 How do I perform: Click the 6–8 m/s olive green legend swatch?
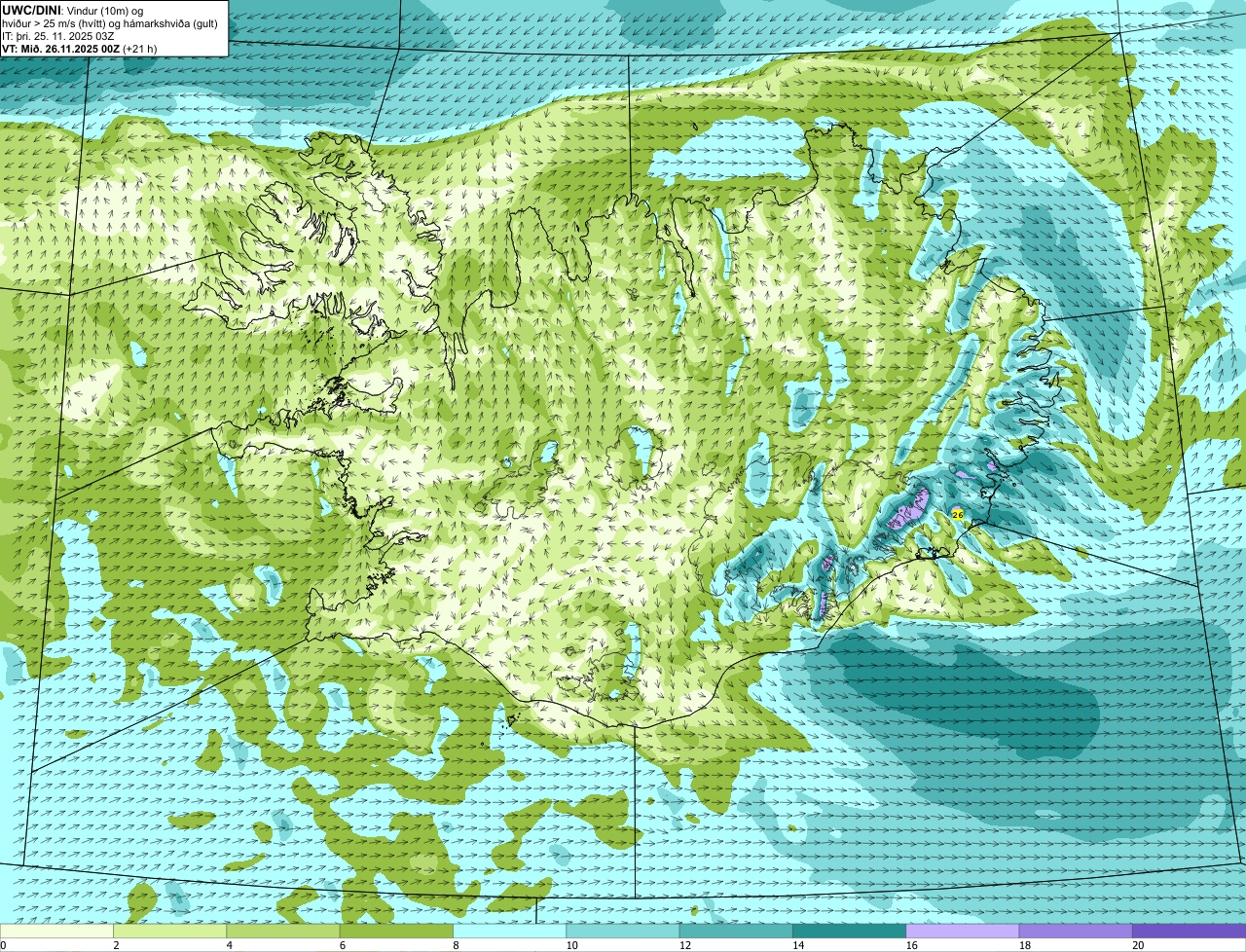tap(397, 931)
